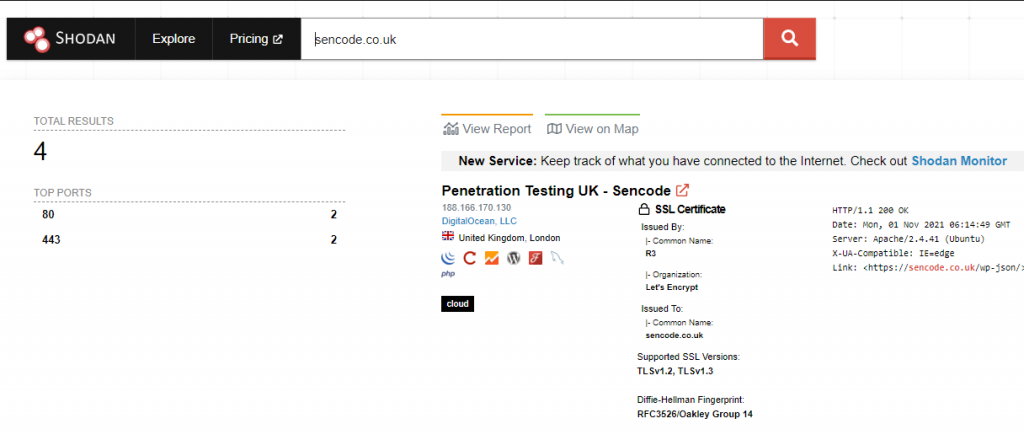Follow the Shodan Monitor link
1024x440 pixels.
click(x=959, y=161)
